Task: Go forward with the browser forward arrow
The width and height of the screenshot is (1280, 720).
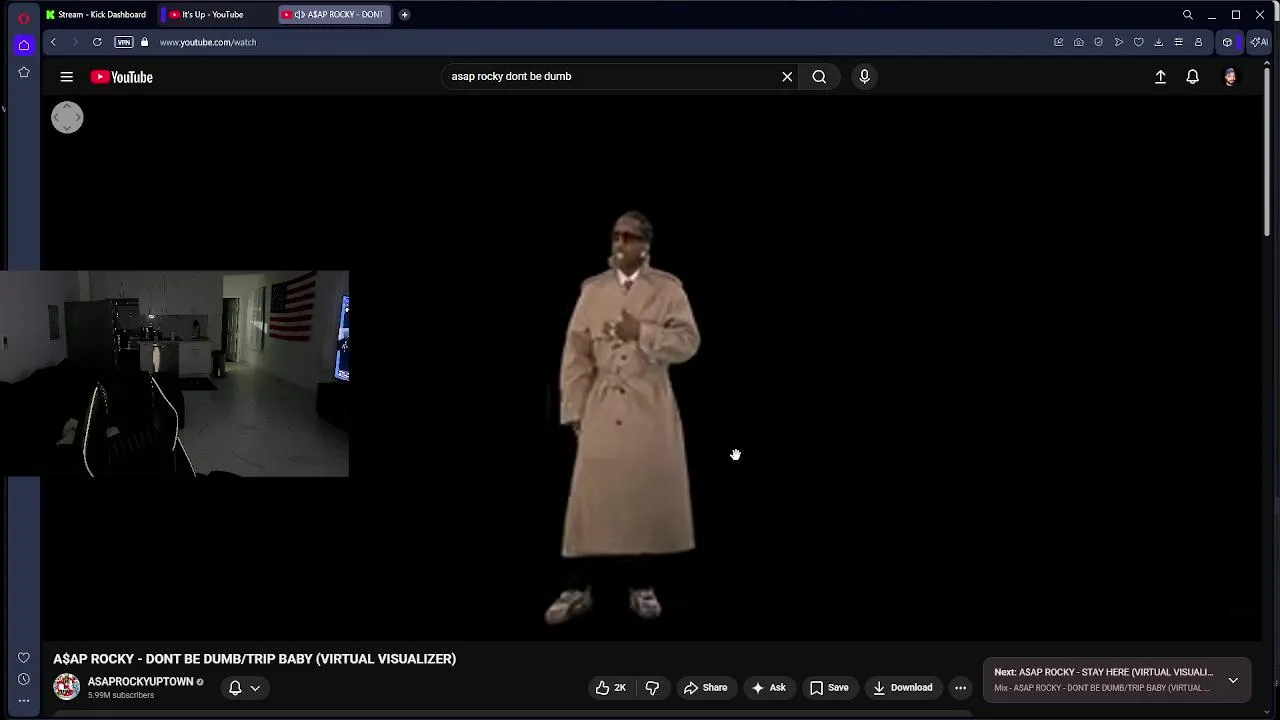Action: [74, 42]
